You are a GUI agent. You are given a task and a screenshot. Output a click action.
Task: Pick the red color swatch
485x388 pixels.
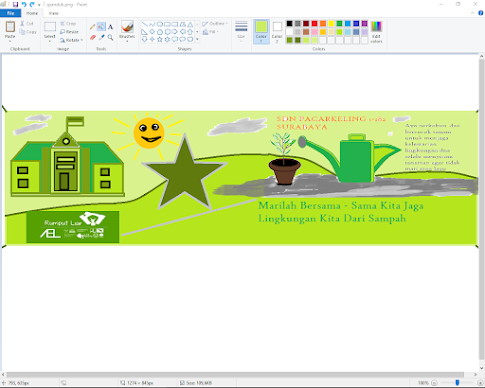point(314,23)
